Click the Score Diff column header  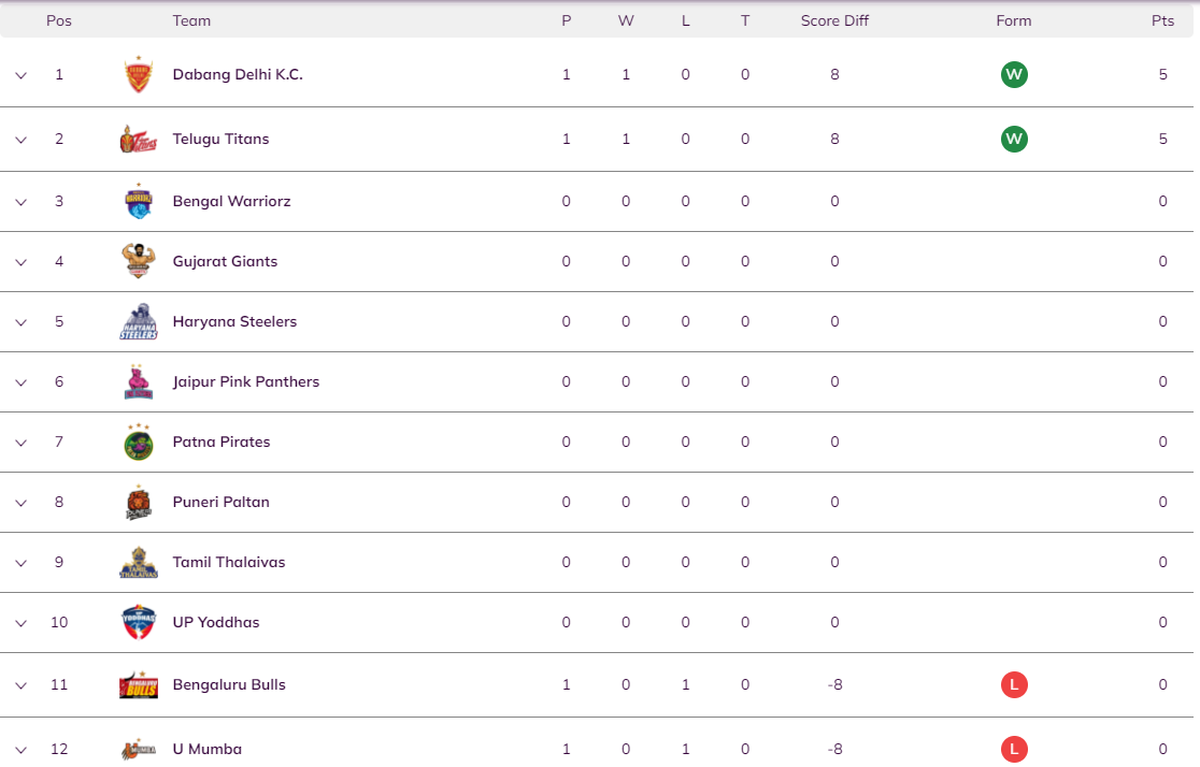coord(834,20)
